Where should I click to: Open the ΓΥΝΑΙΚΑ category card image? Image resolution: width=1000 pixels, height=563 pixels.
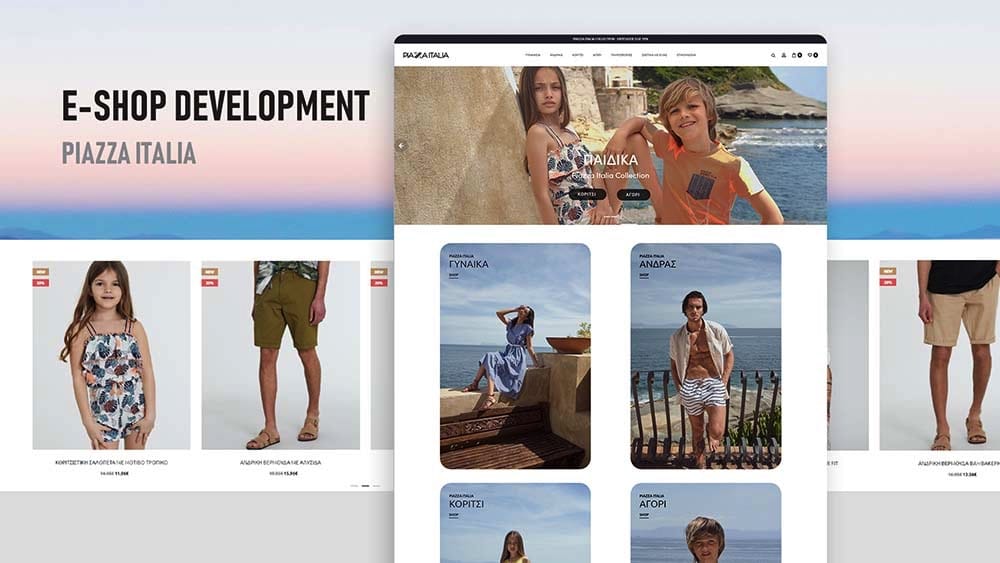coord(515,356)
